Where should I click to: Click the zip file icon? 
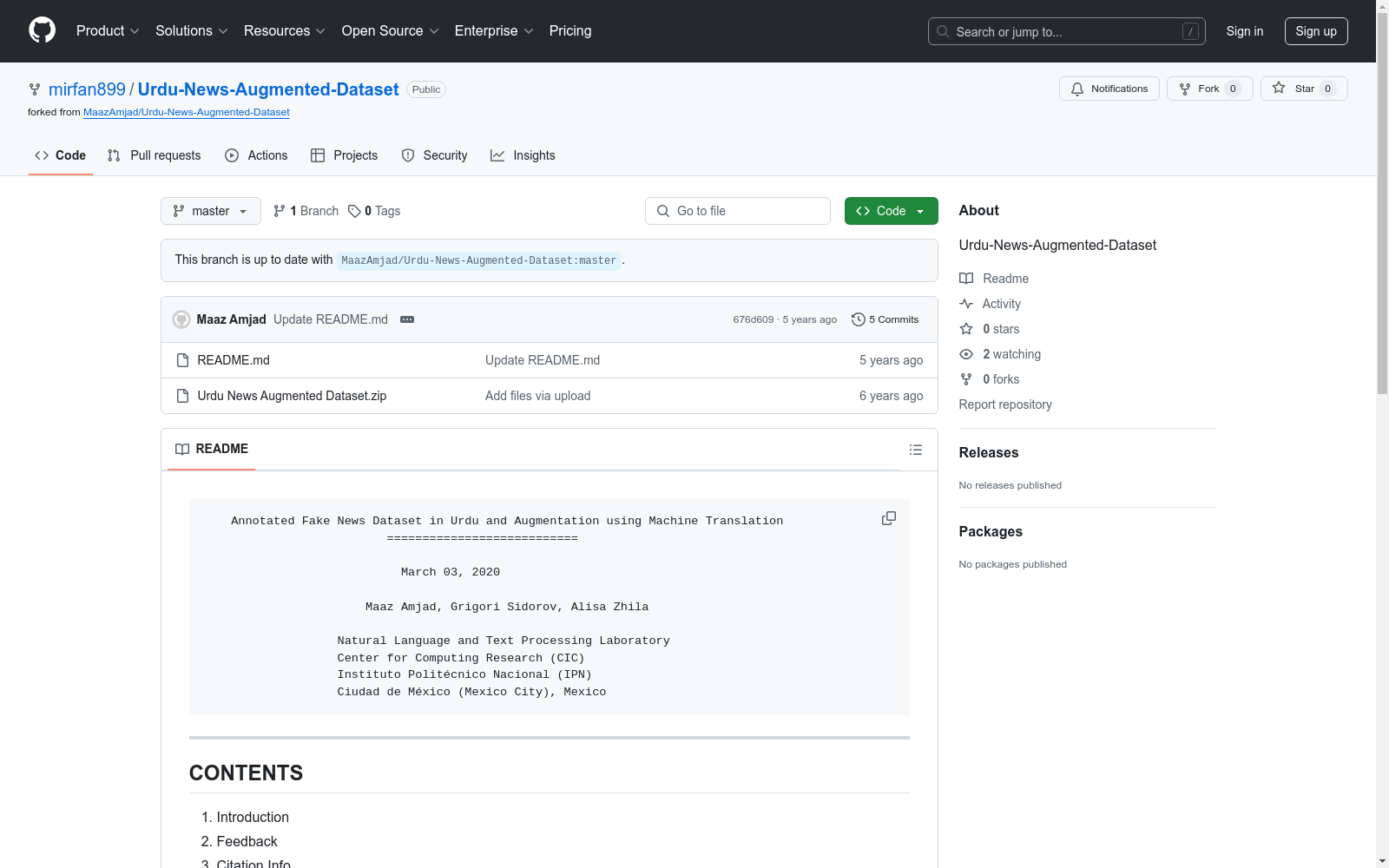tap(182, 396)
